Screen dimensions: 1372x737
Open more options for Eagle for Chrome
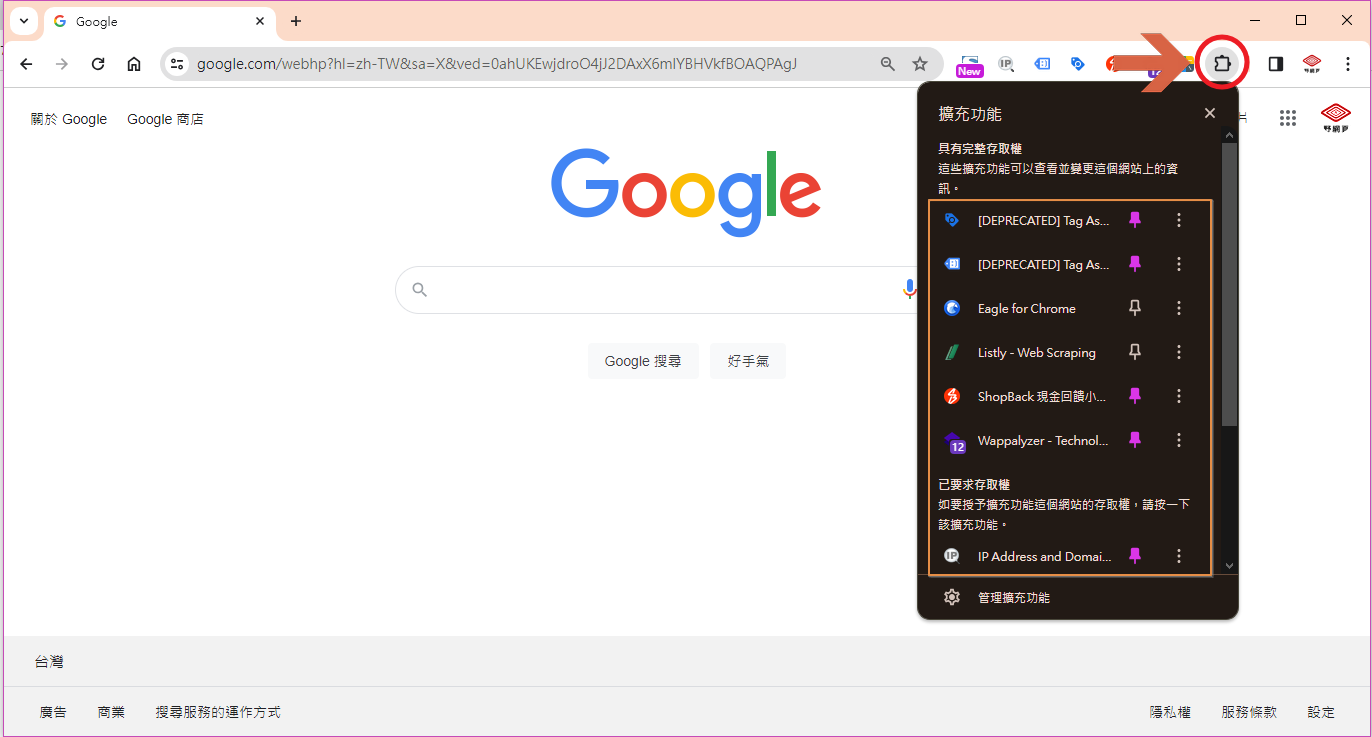click(x=1179, y=309)
